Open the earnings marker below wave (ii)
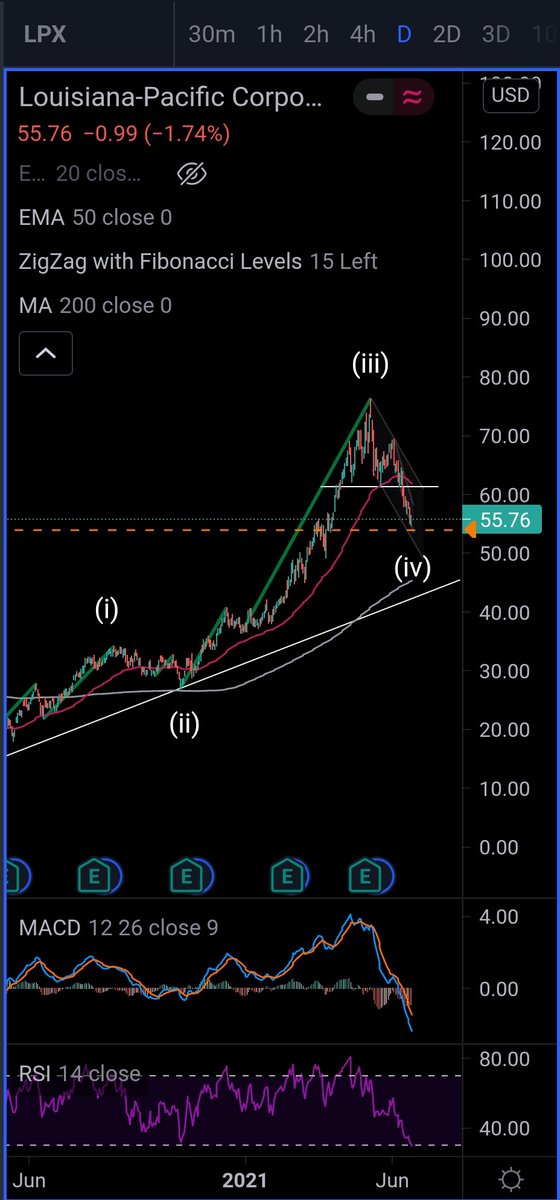The image size is (560, 1200). (187, 878)
